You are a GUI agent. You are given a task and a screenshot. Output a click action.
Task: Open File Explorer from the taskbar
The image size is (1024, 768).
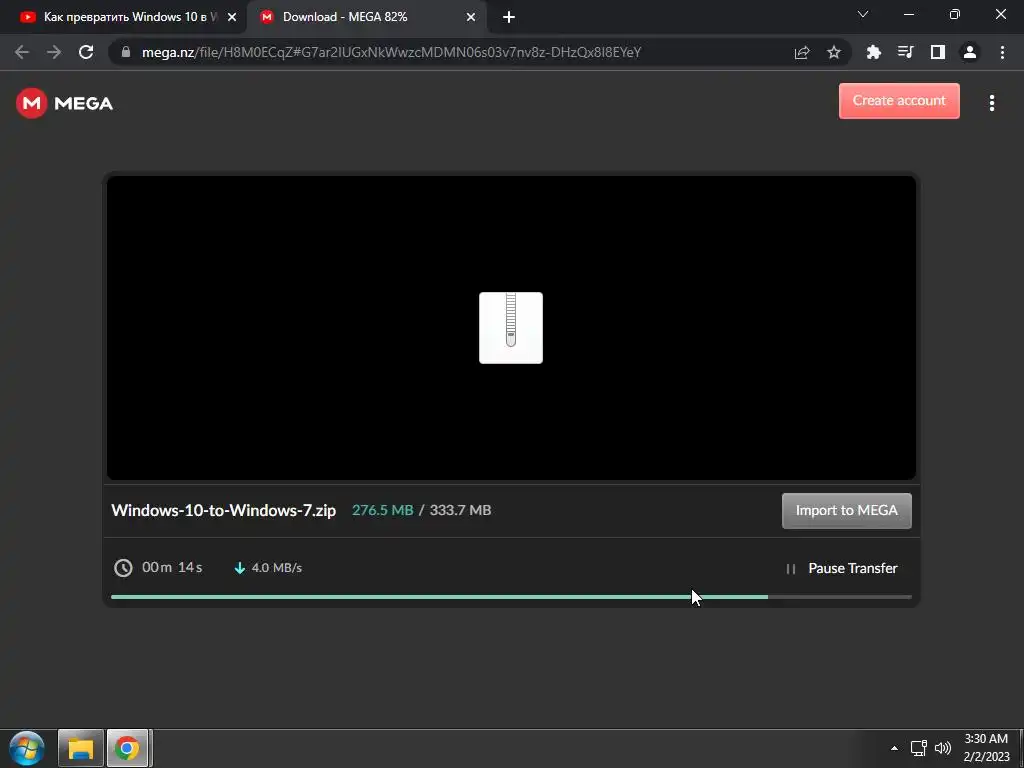pyautogui.click(x=80, y=748)
